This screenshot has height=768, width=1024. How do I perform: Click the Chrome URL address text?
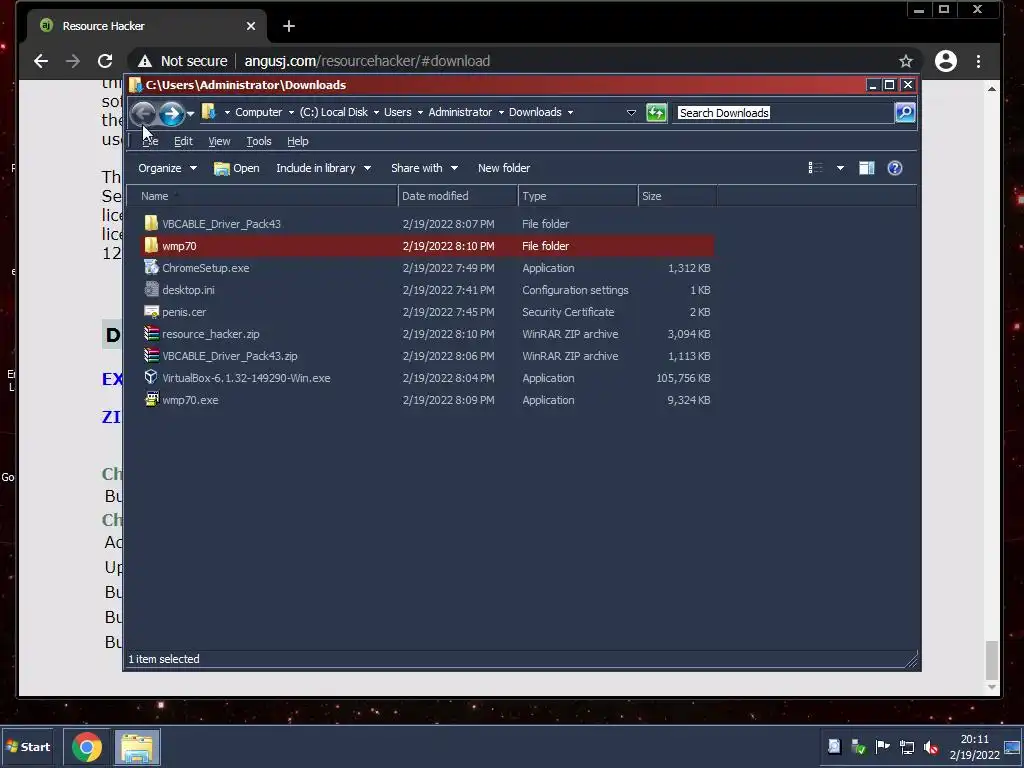click(x=367, y=61)
